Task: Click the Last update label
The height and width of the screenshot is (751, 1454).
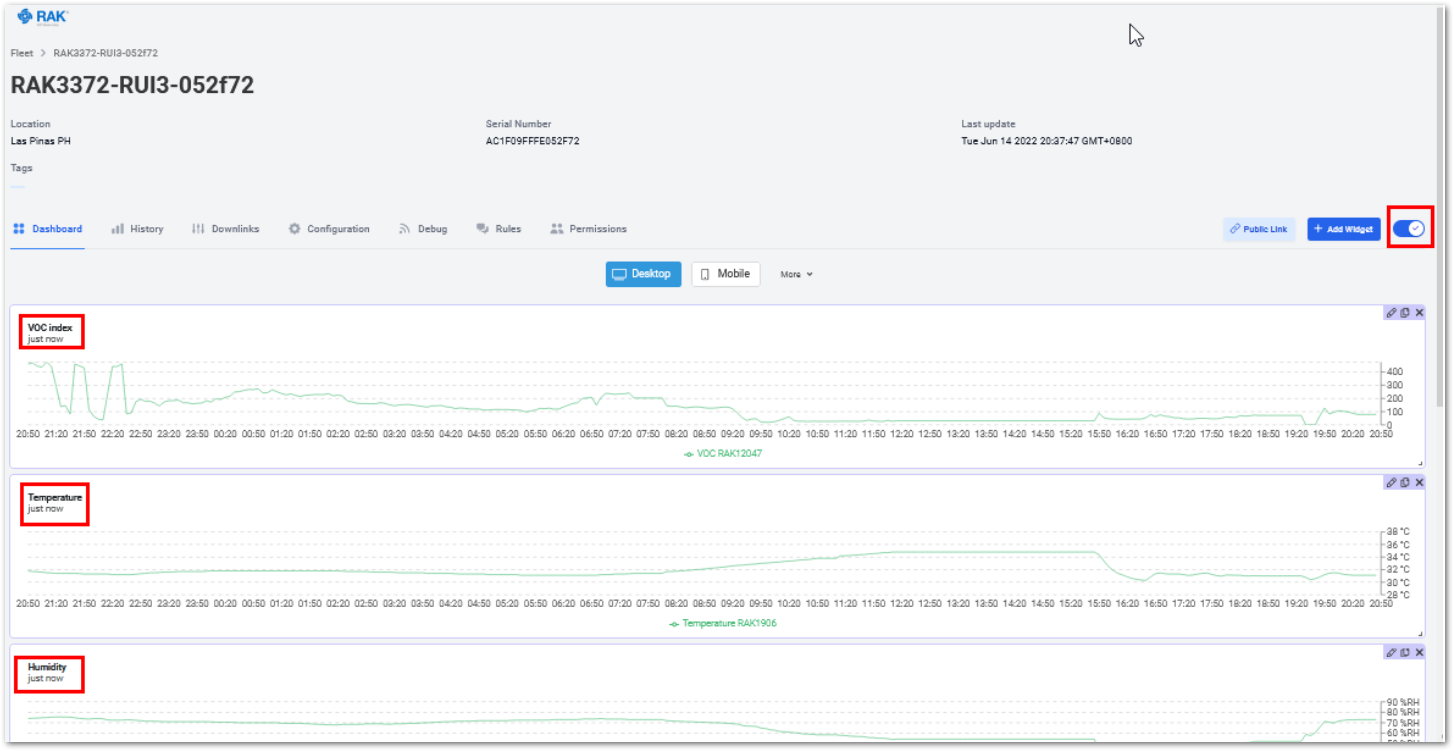Action: pos(988,124)
